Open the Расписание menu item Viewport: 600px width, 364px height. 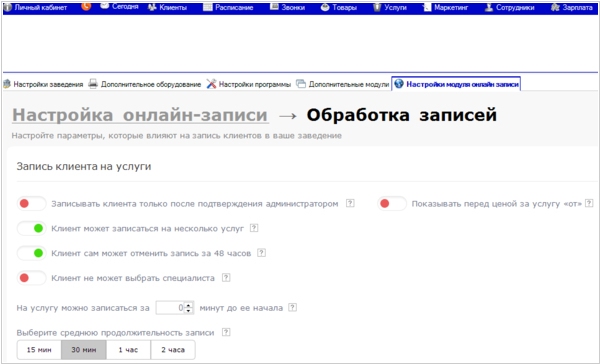[x=228, y=7]
